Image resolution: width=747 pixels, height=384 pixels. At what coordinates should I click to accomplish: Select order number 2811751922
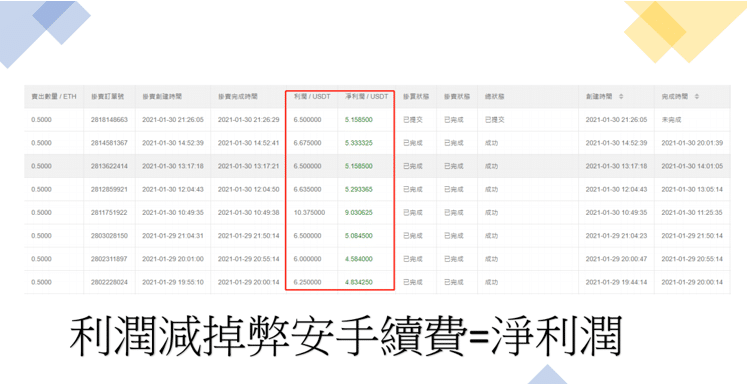(x=109, y=212)
